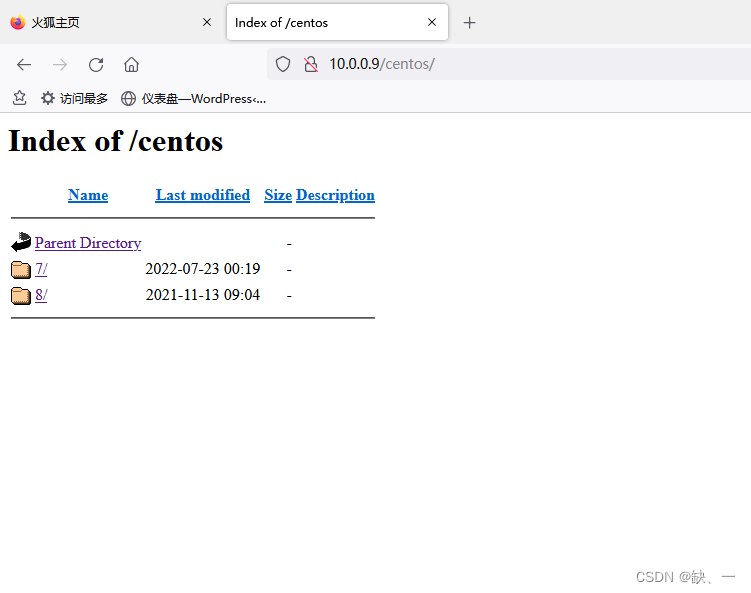Click the date 2022-07-23 00:19
The width and height of the screenshot is (751, 593).
[203, 269]
